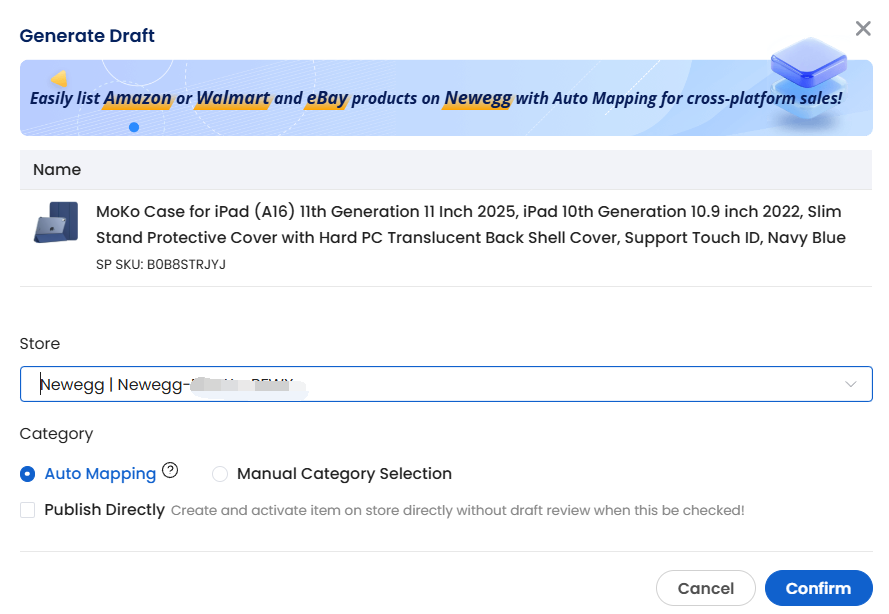Click the eBay link in banner

coord(327,98)
